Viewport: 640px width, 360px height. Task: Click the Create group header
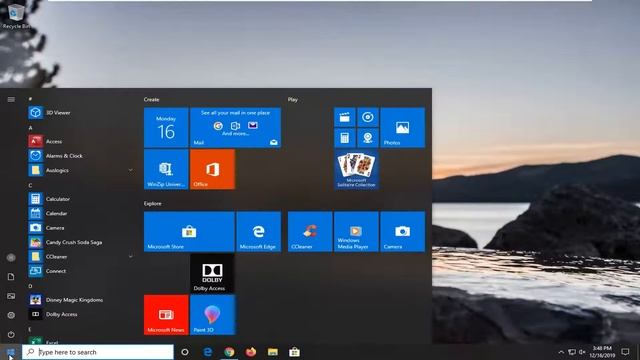pyautogui.click(x=151, y=100)
